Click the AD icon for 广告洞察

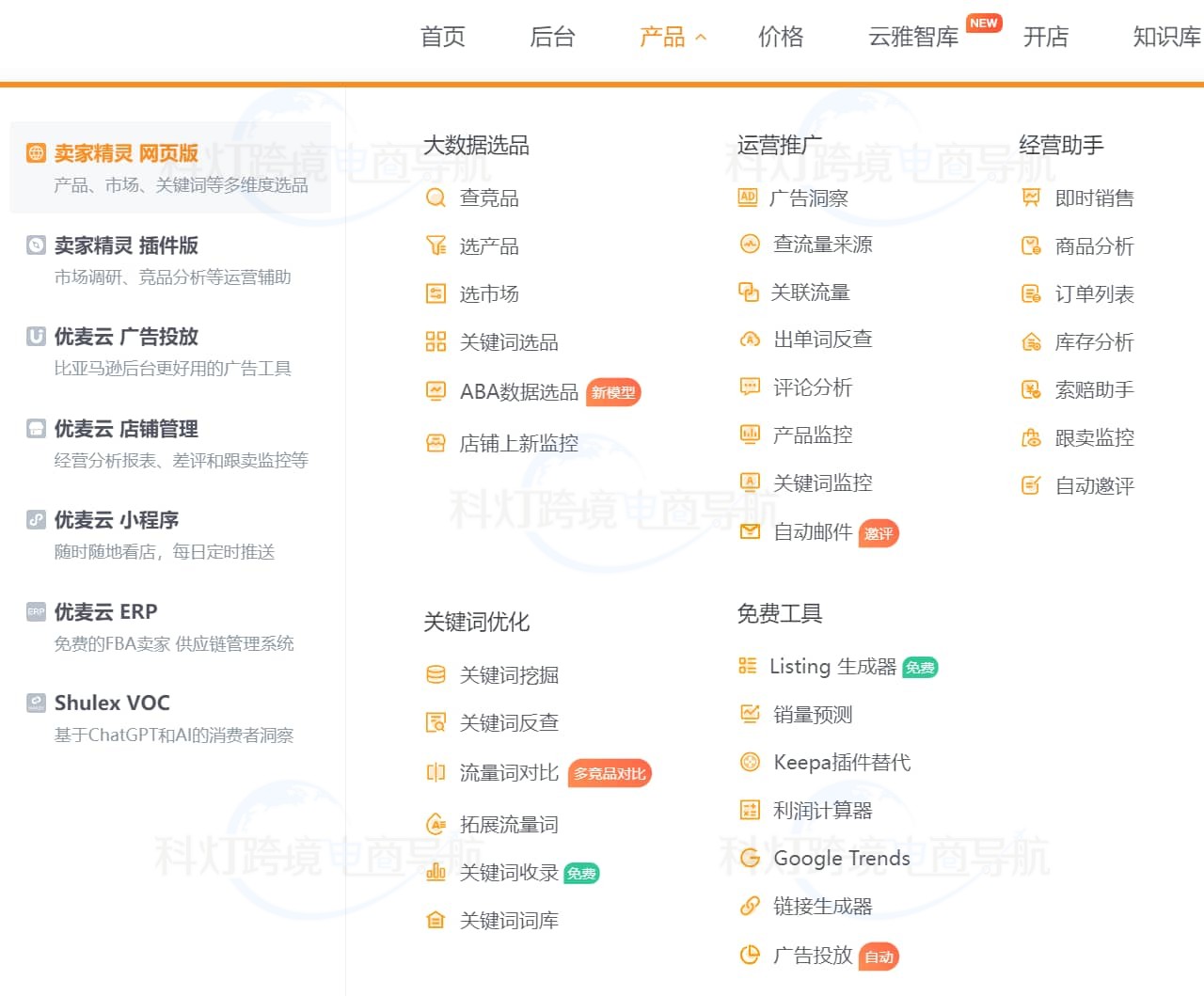point(748,198)
